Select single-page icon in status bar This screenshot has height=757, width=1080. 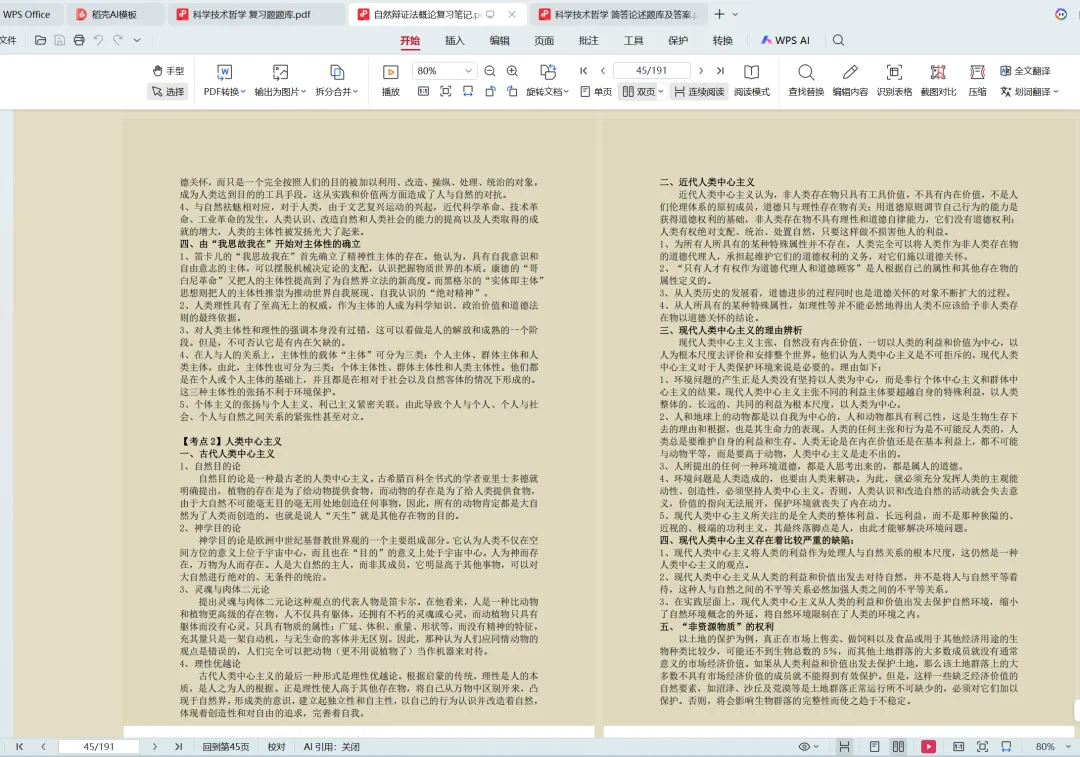click(874, 747)
